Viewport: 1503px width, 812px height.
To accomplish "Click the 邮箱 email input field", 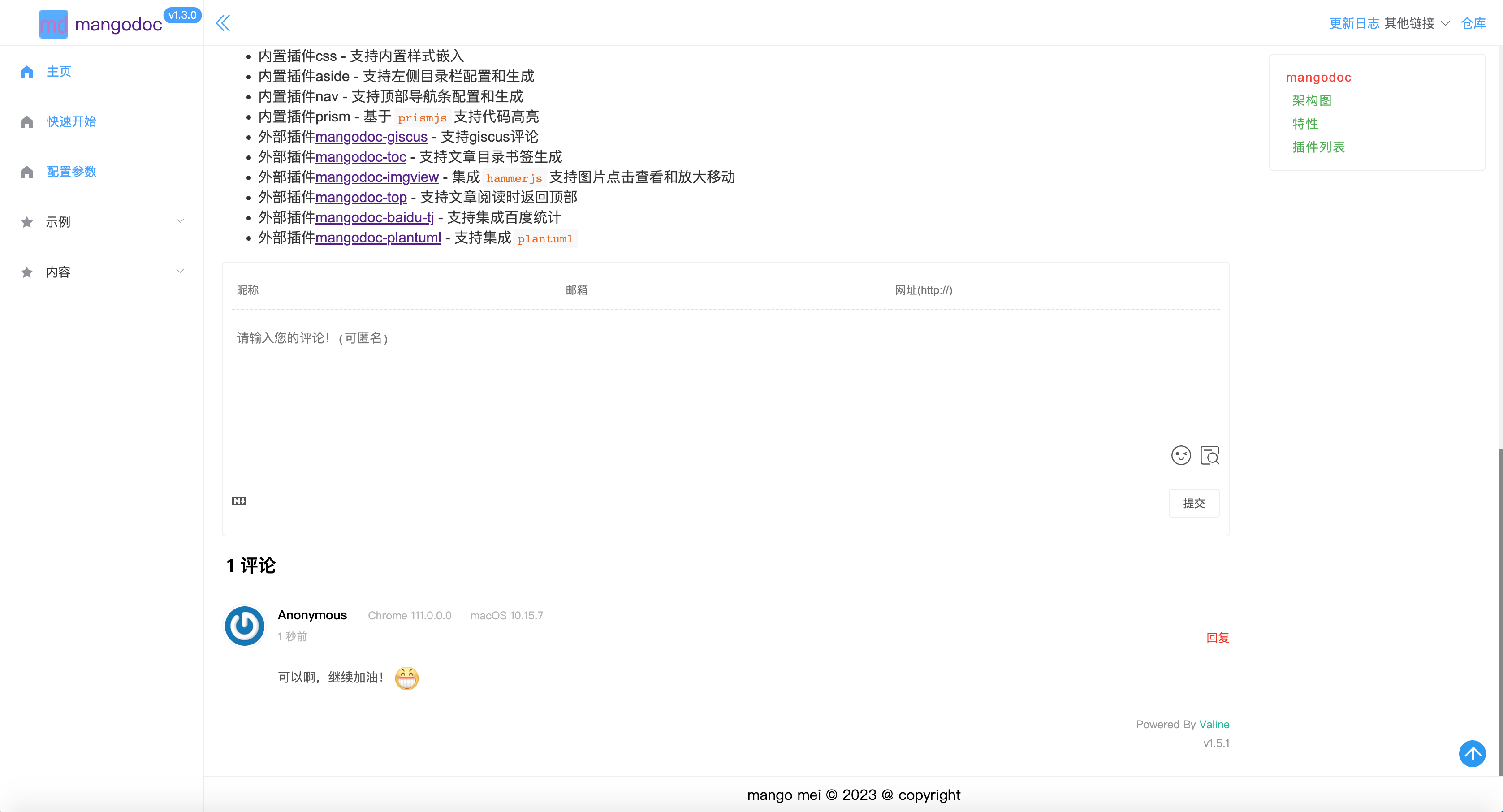I will coord(724,290).
